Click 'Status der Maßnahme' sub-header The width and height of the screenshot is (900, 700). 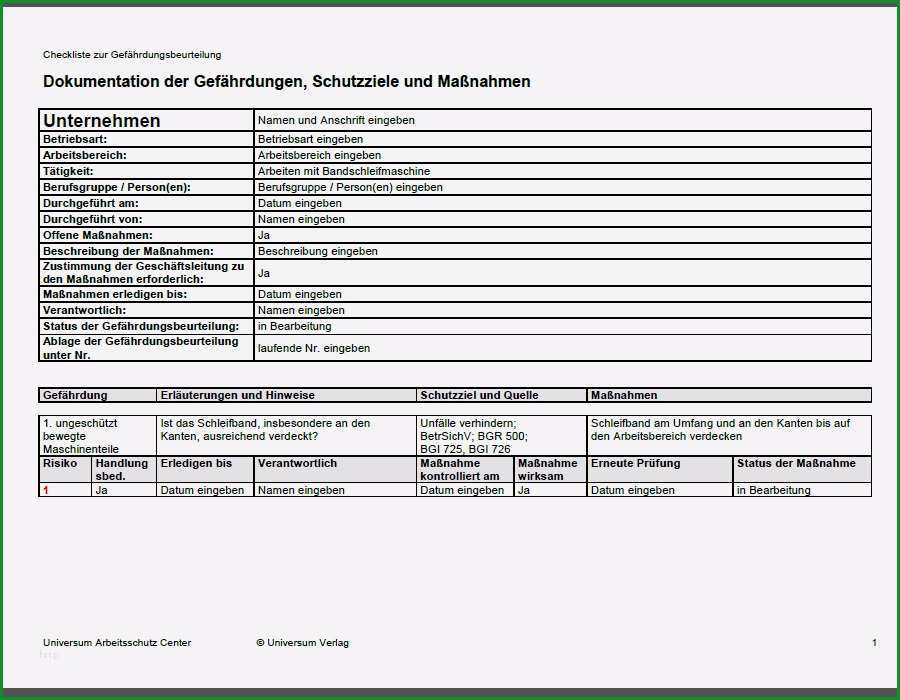[x=802, y=469]
